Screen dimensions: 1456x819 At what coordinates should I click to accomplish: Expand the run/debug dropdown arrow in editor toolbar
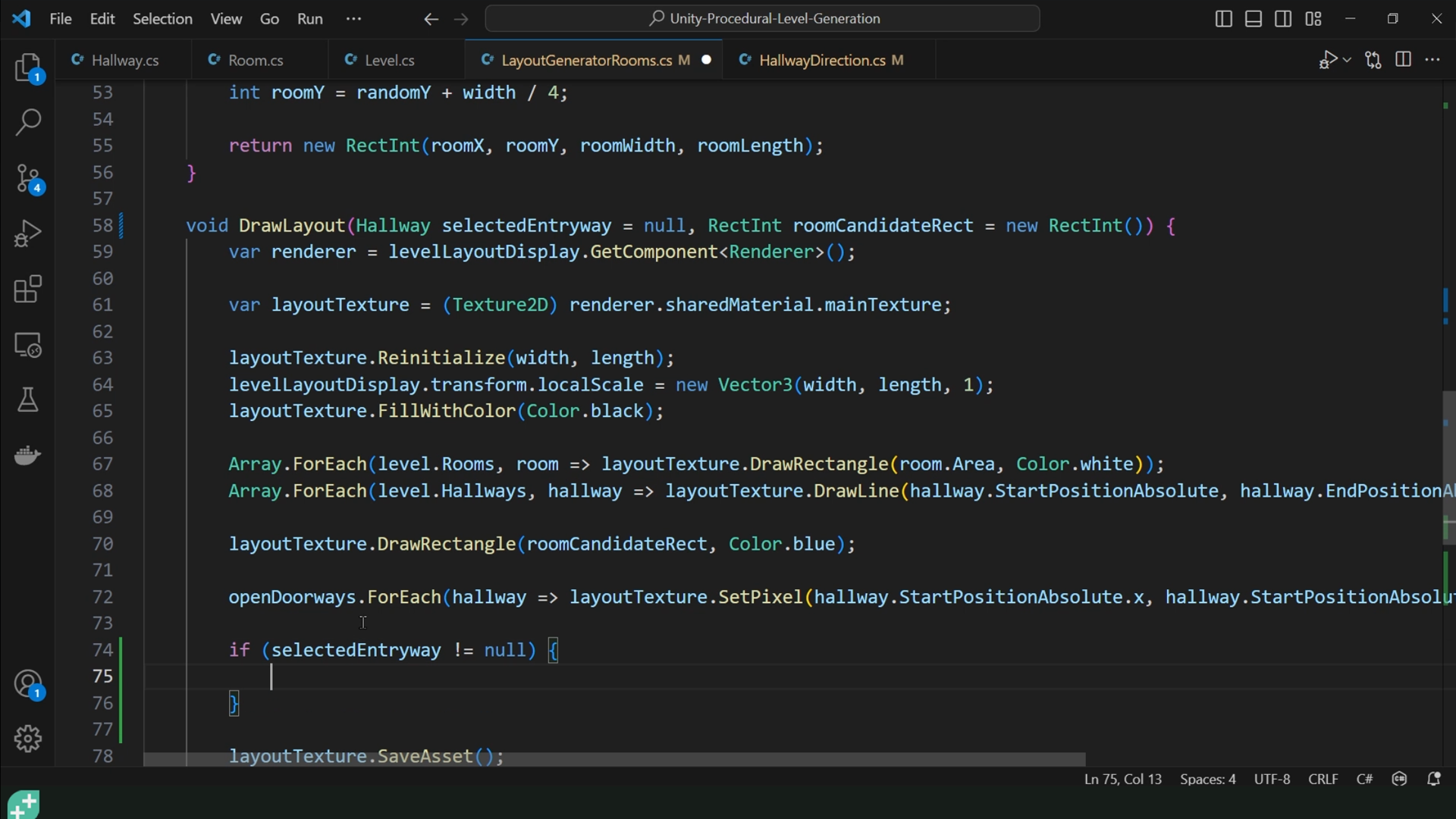tap(1348, 60)
